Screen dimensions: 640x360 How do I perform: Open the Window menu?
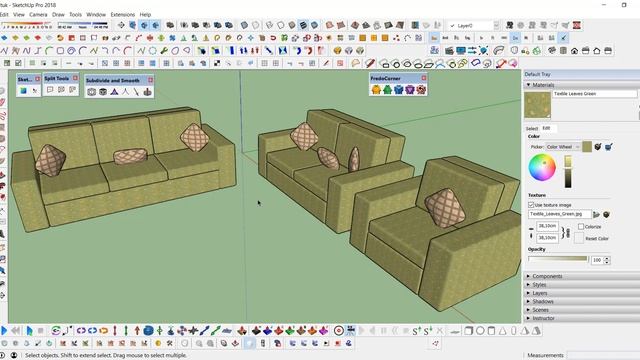[96, 14]
